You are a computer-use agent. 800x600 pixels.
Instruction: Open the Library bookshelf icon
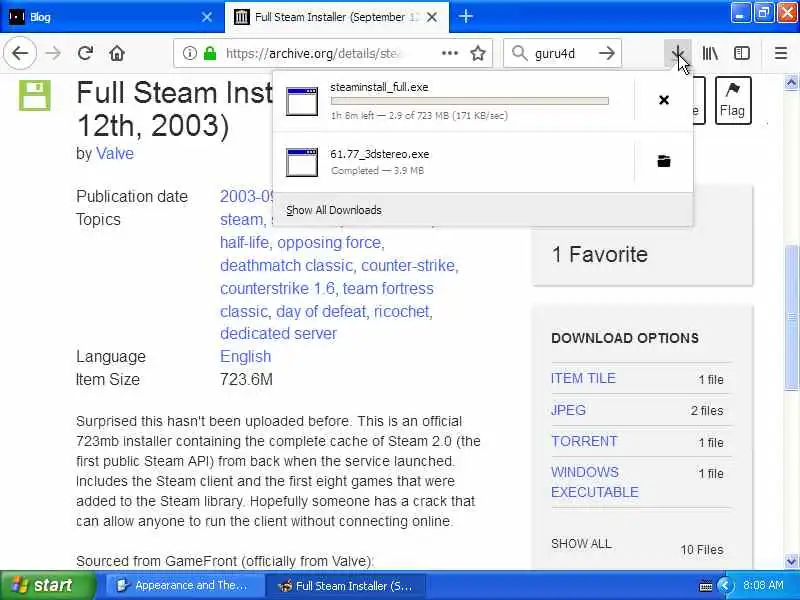(710, 53)
